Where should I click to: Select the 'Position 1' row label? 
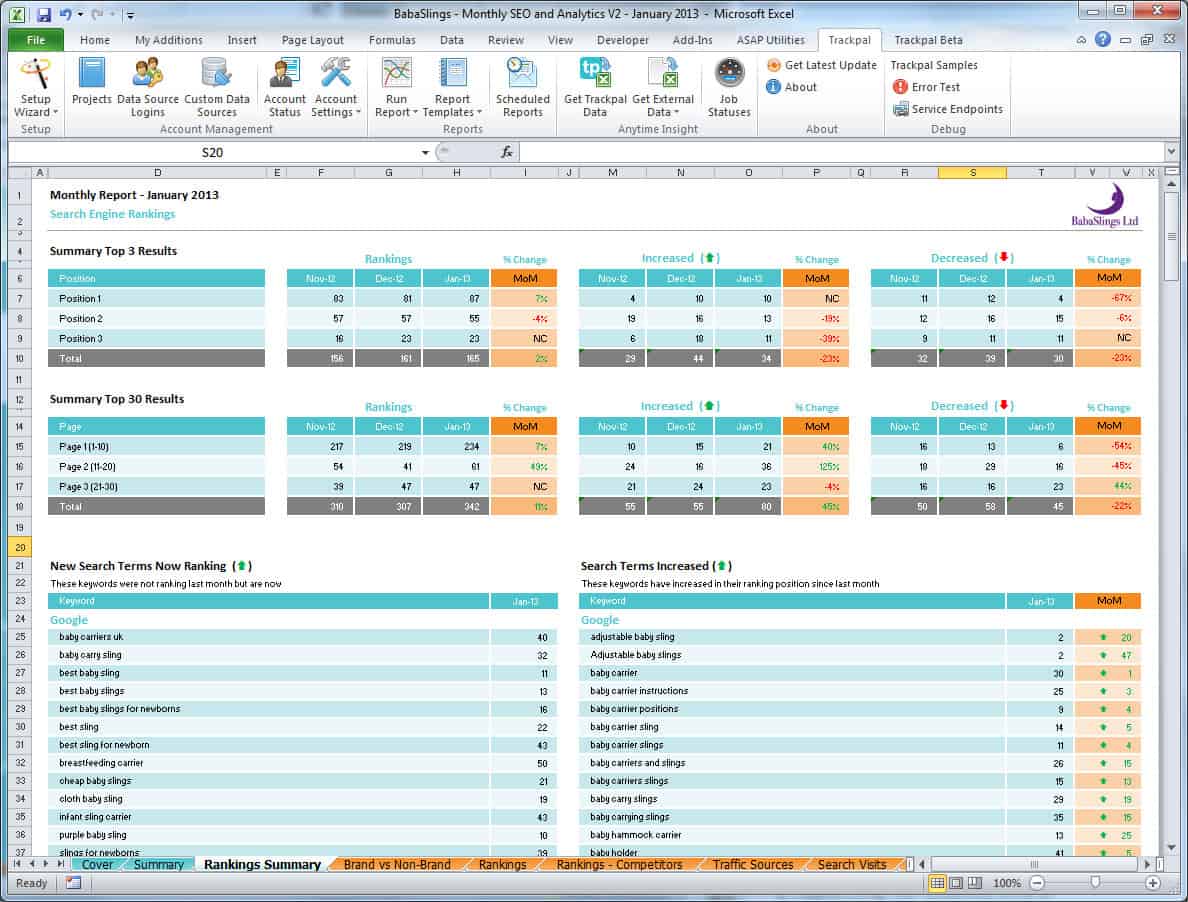pos(156,298)
